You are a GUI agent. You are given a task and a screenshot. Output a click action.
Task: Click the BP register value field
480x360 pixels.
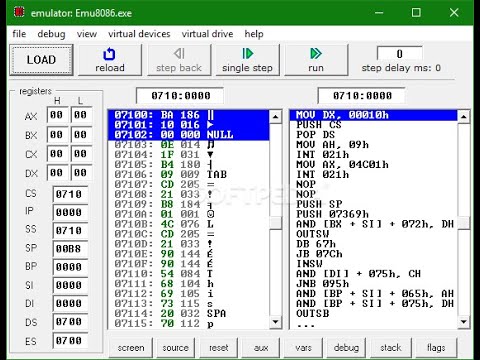click(70, 267)
